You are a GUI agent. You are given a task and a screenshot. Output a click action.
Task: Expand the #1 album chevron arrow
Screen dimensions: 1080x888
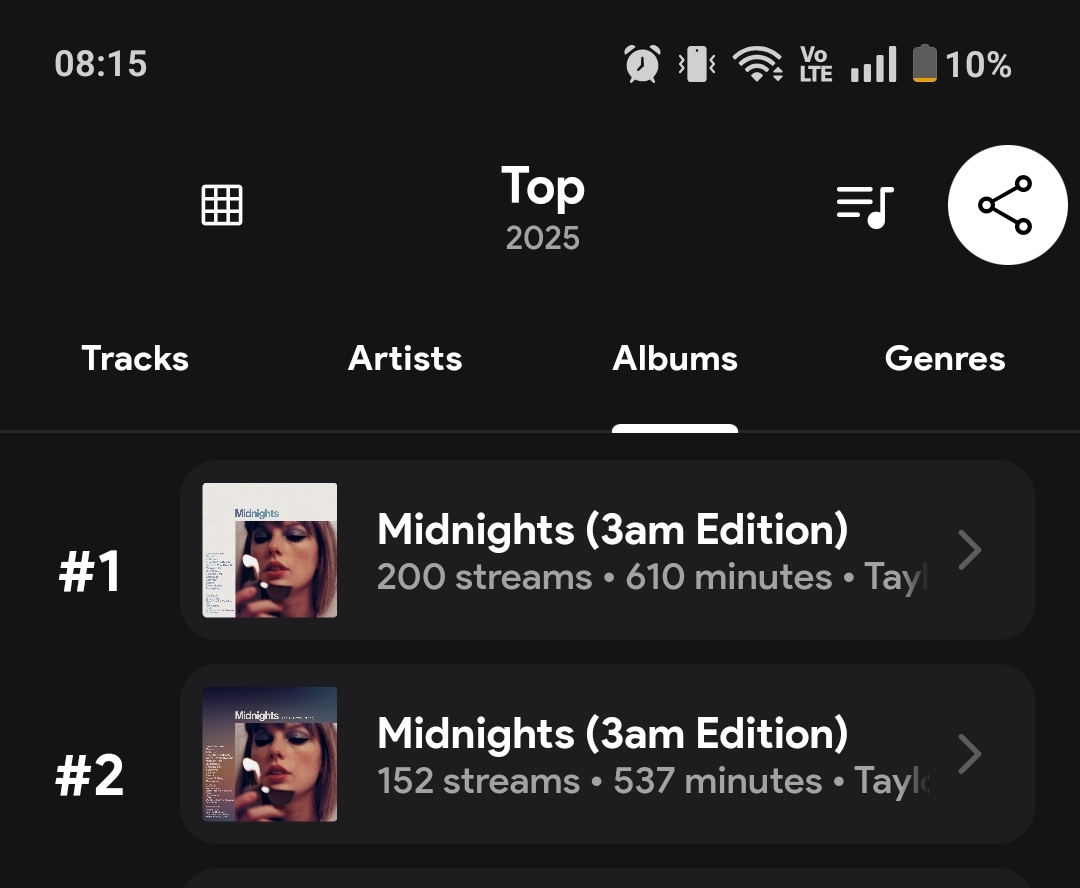969,550
